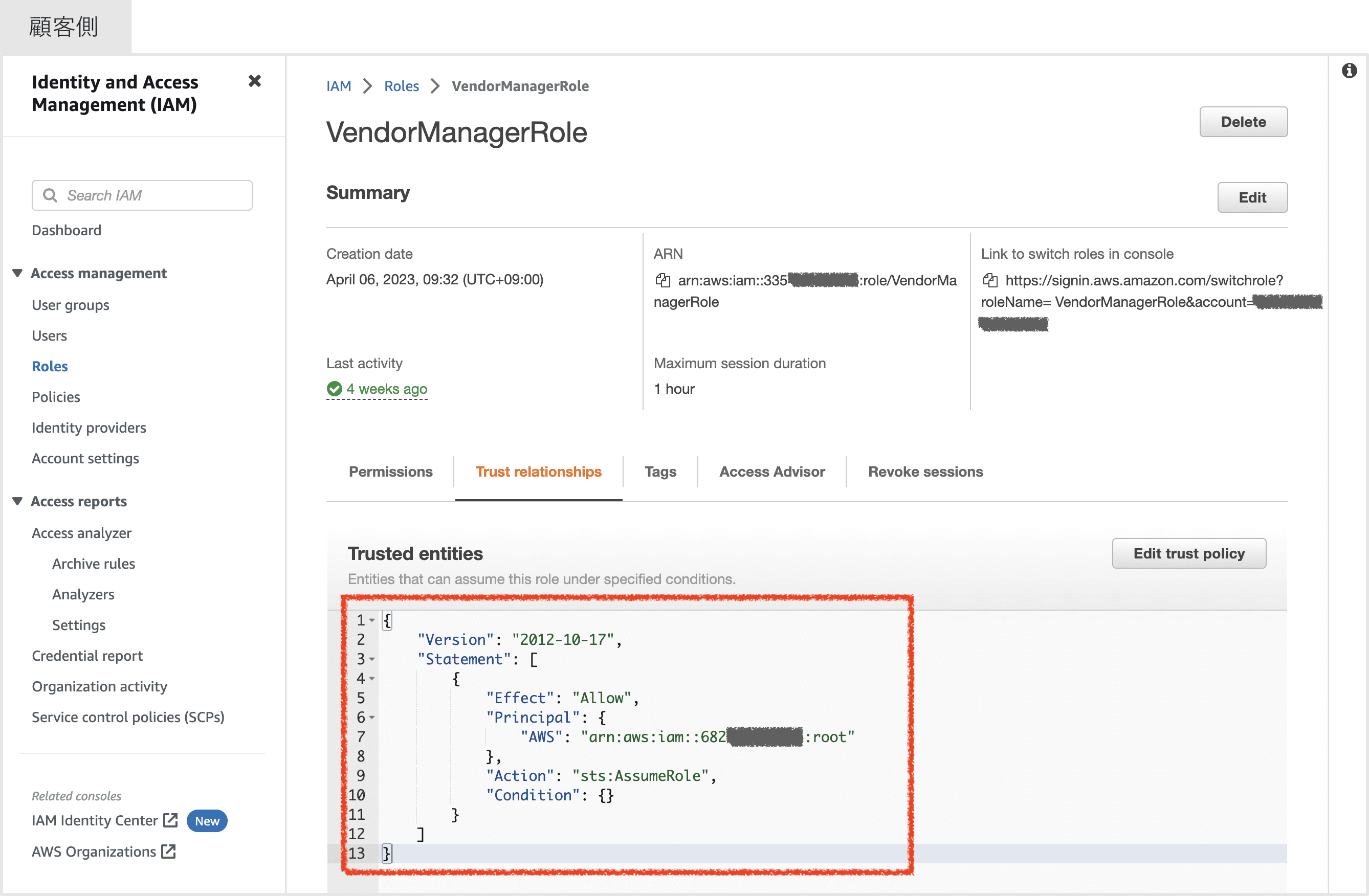Click the "sts:AssumeRole" action value

(641, 776)
